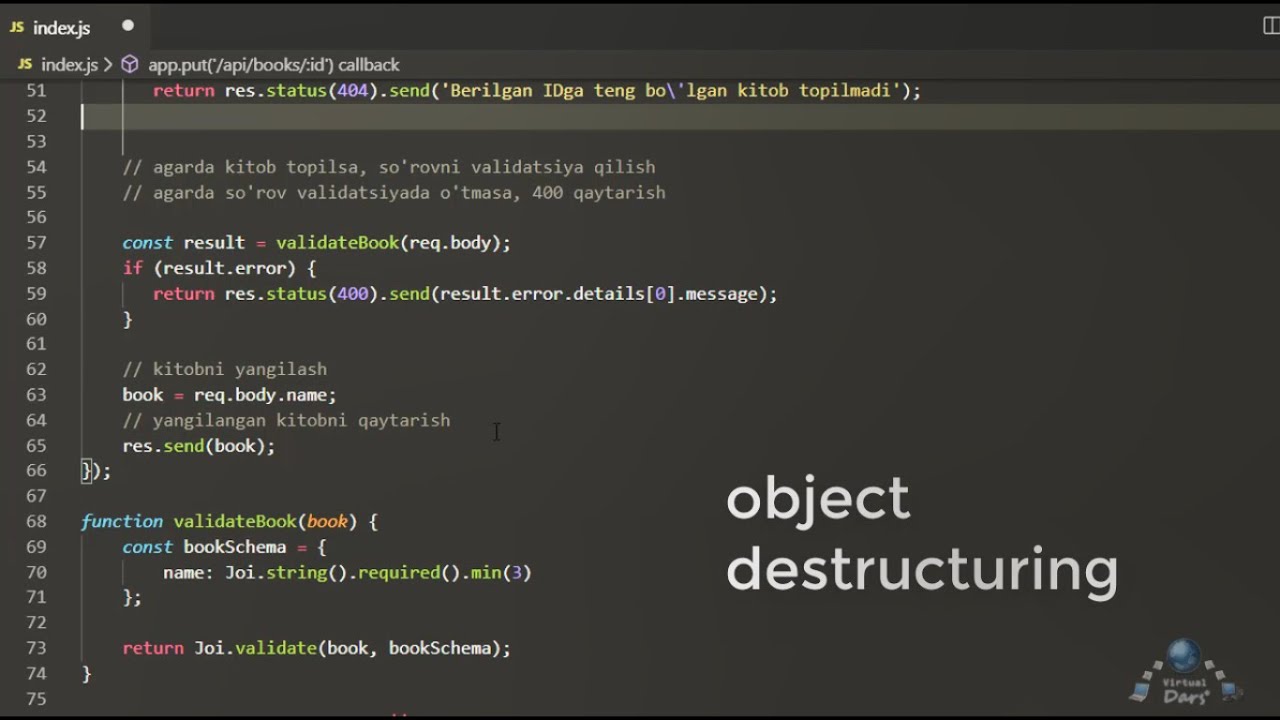Click 'details[0].message' on line 59
Image resolution: width=1280 pixels, height=720 pixels.
(665, 294)
